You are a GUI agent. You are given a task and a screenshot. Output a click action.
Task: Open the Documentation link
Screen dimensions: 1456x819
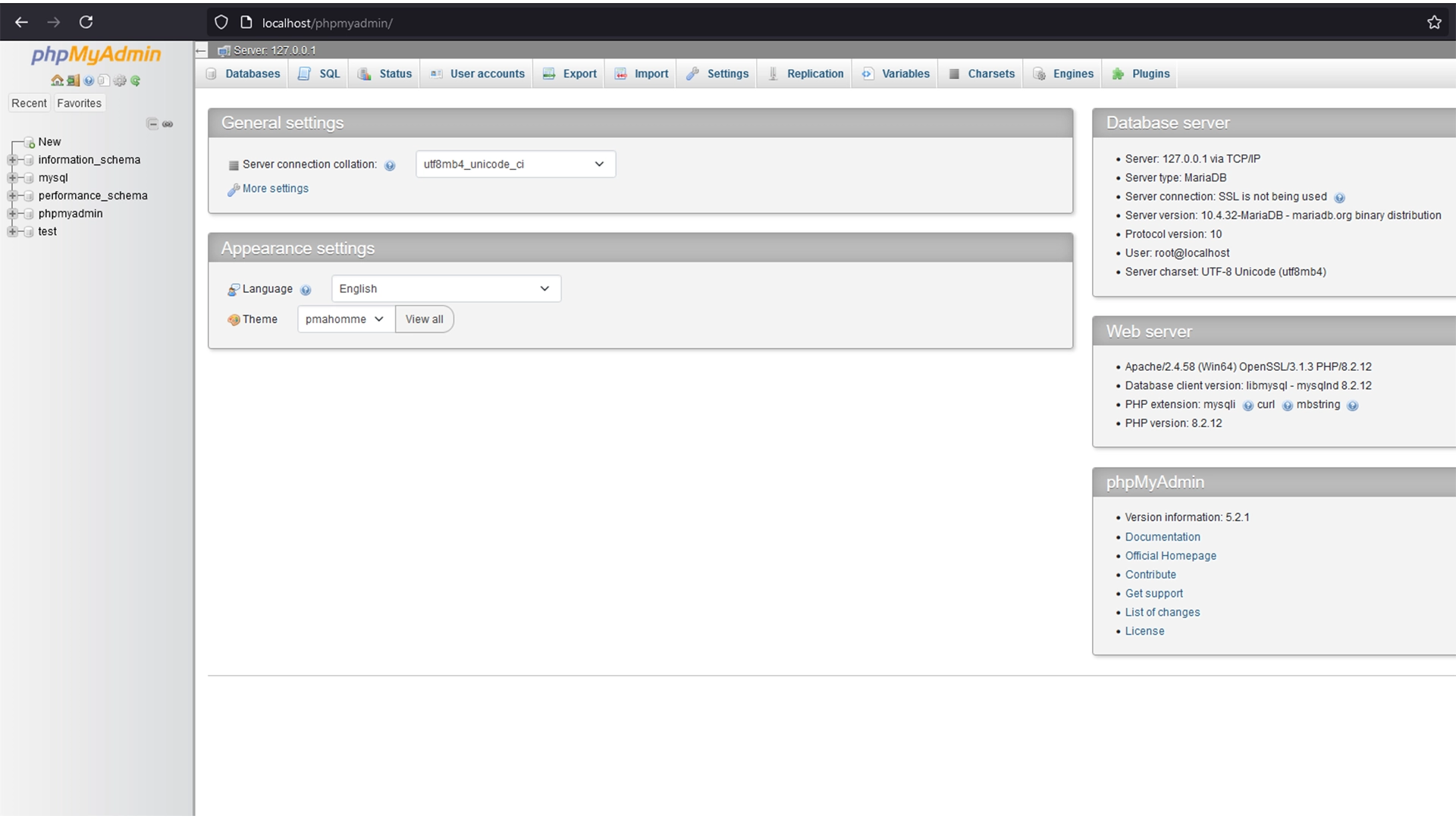point(1163,537)
